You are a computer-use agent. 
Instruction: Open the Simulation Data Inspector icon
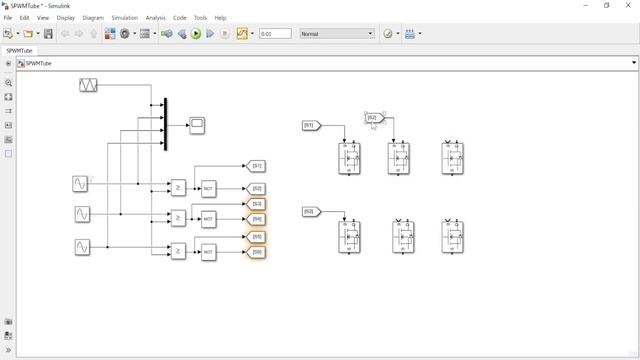pos(242,33)
